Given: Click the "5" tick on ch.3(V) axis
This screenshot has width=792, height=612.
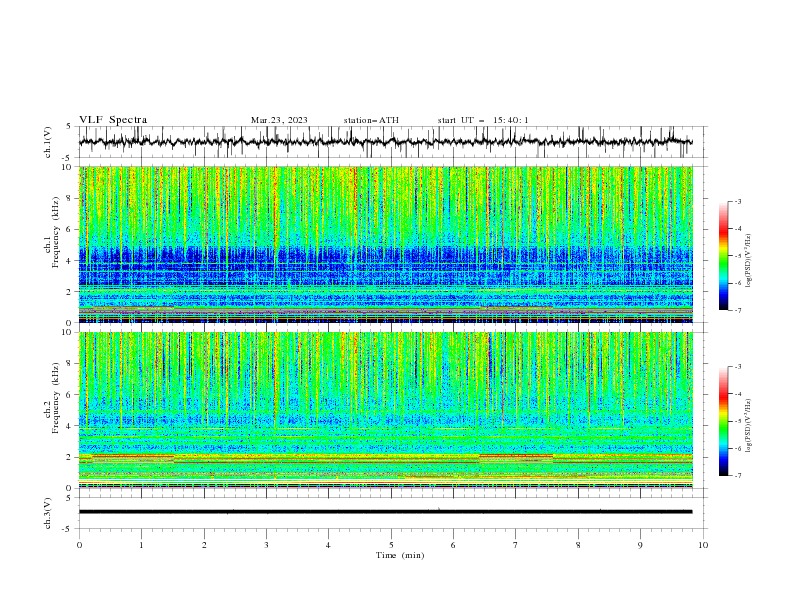Looking at the screenshot, I should [x=69, y=498].
